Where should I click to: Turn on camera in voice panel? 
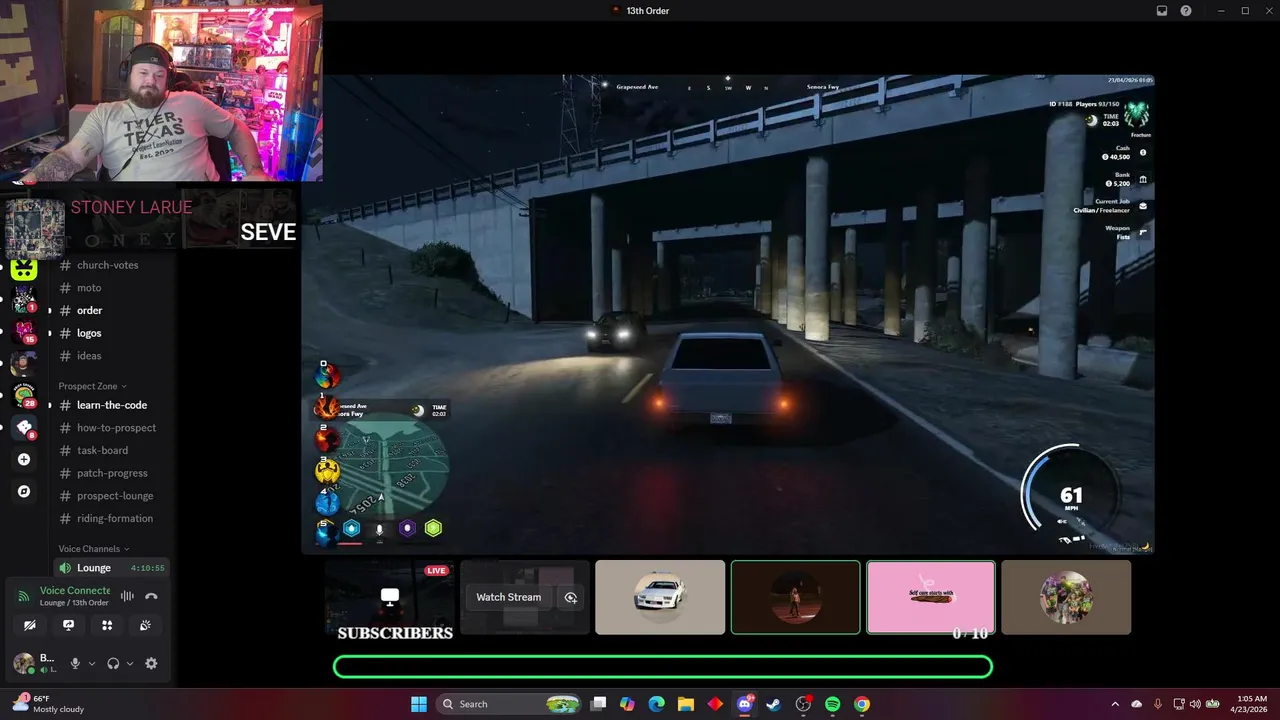point(30,625)
